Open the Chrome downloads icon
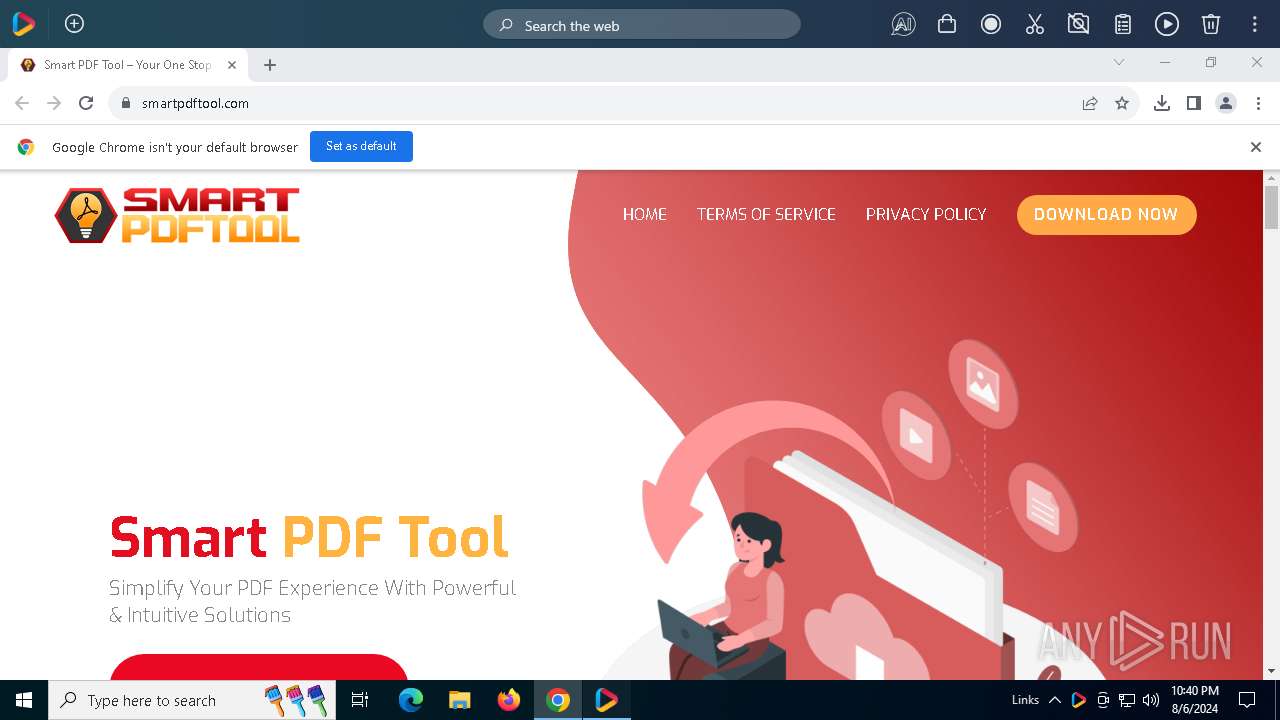The image size is (1280, 720). click(x=1162, y=103)
